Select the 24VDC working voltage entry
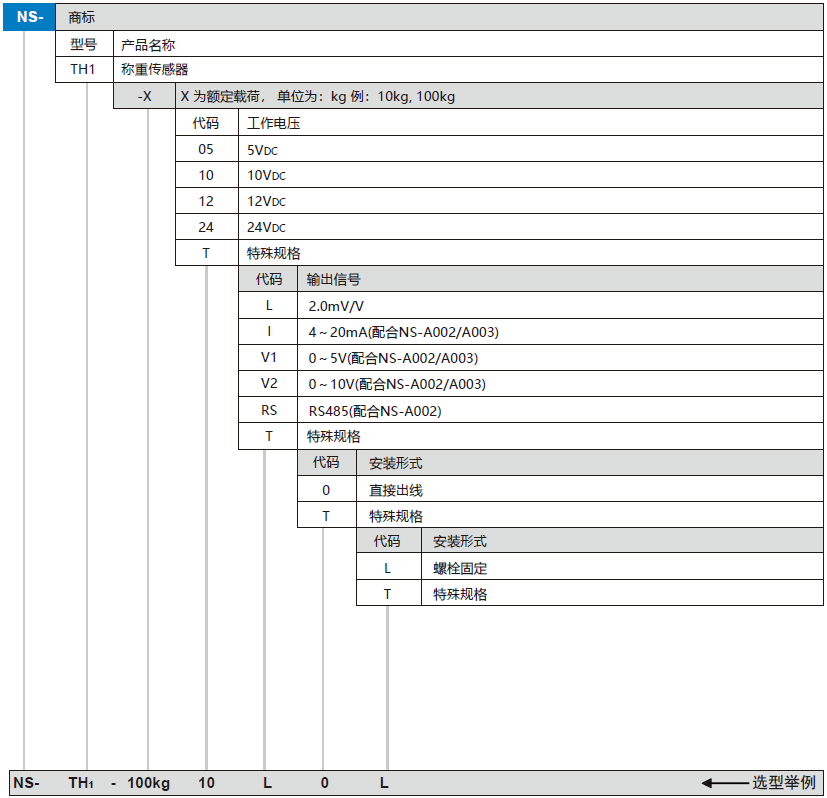The width and height of the screenshot is (827, 798). [266, 227]
